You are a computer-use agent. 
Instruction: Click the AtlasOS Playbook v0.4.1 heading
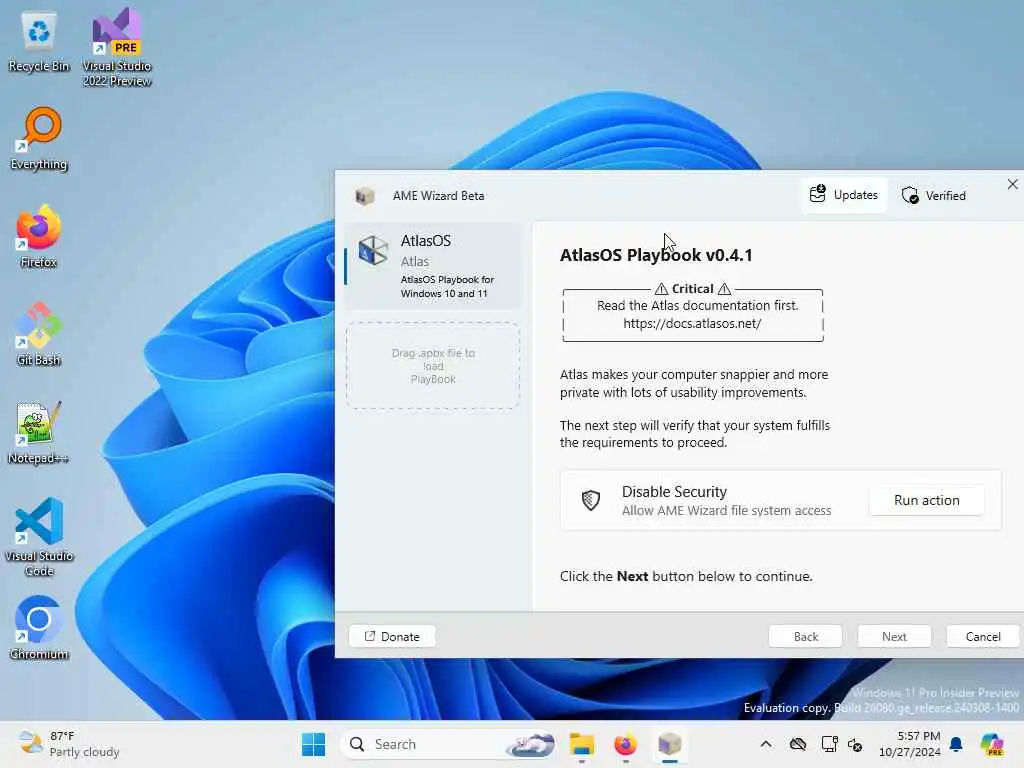[x=656, y=255]
